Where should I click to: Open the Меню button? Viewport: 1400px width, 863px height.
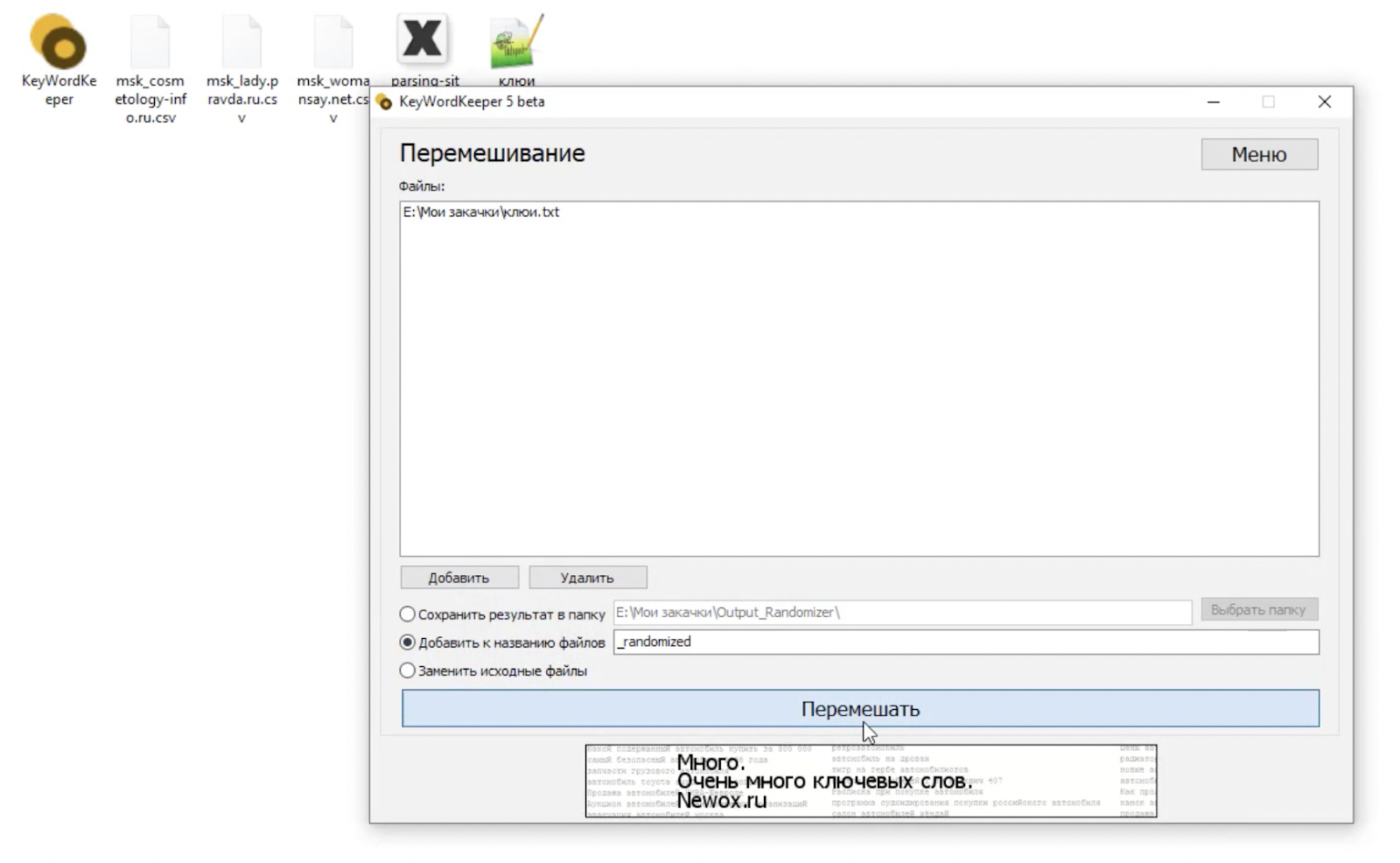coord(1259,155)
